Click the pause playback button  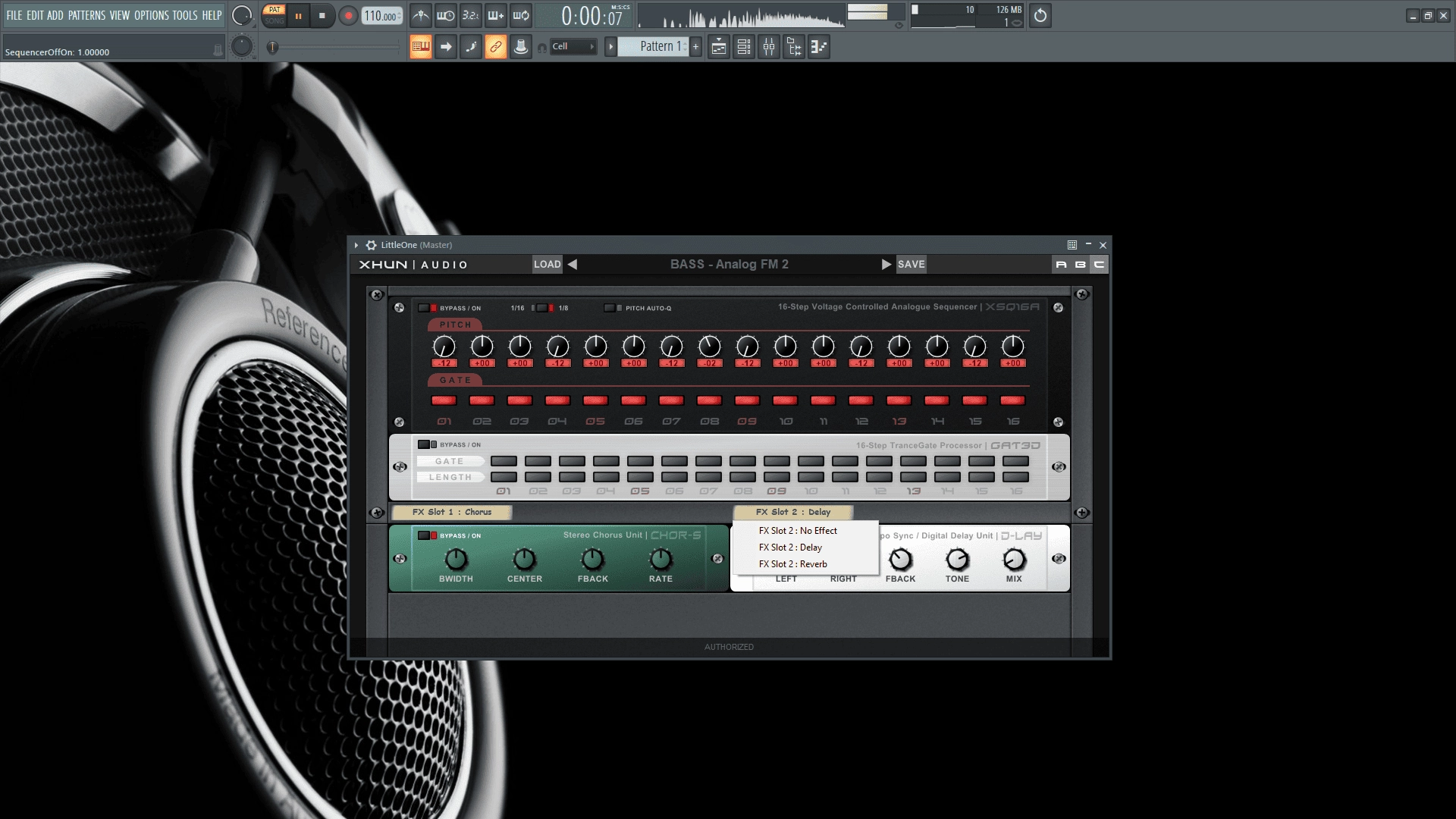click(x=298, y=15)
